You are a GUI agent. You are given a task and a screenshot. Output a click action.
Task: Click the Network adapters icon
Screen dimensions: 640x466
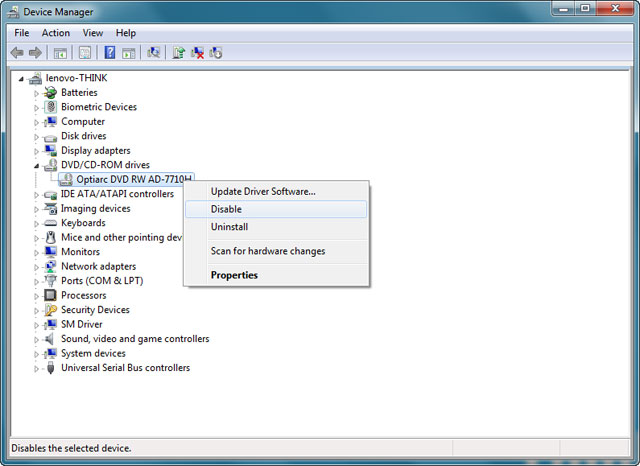coord(51,266)
